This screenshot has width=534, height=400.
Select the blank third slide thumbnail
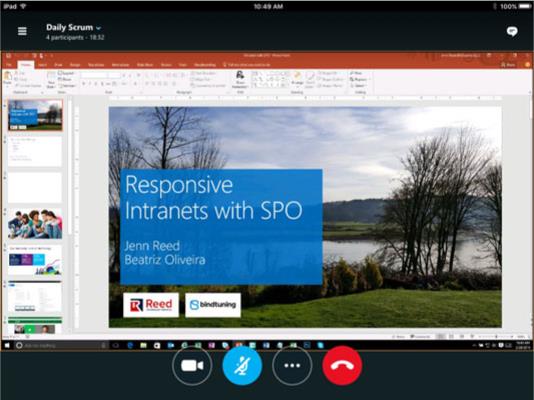click(x=35, y=188)
